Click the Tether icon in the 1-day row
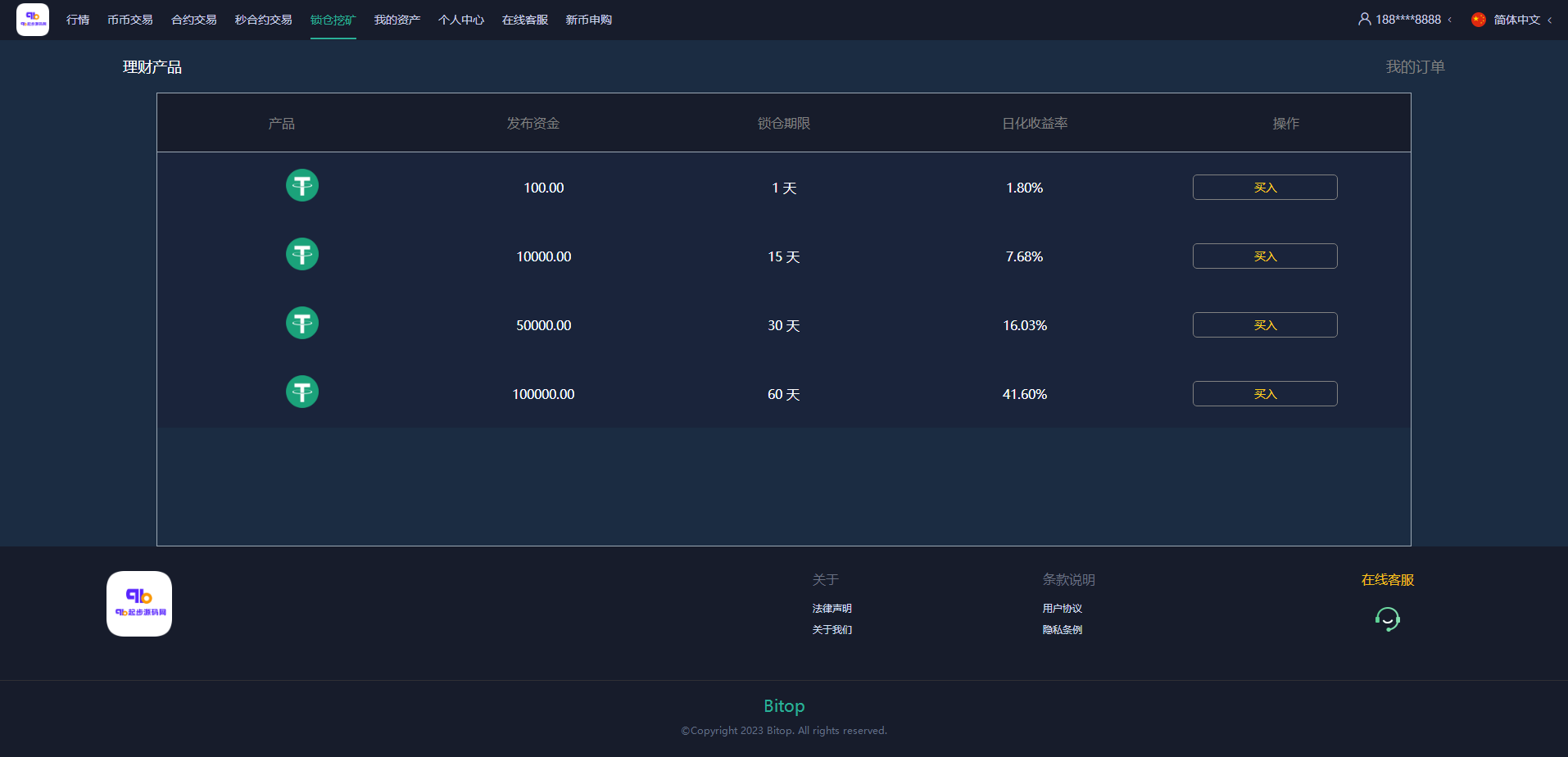The height and width of the screenshot is (757, 1568). 301,186
